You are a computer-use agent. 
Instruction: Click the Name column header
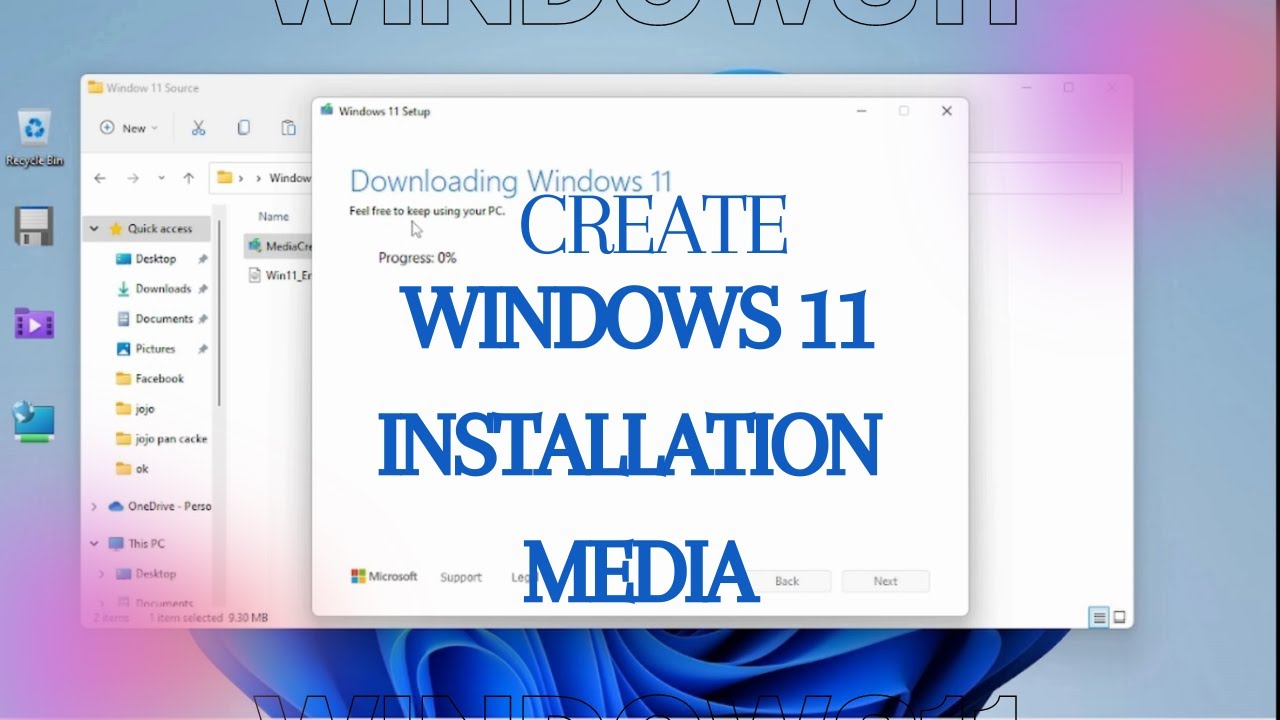point(274,216)
